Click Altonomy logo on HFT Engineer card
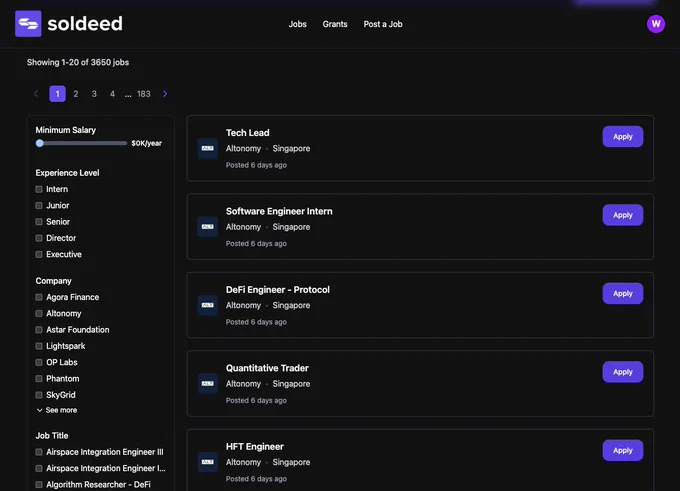The width and height of the screenshot is (680, 491). (208, 462)
